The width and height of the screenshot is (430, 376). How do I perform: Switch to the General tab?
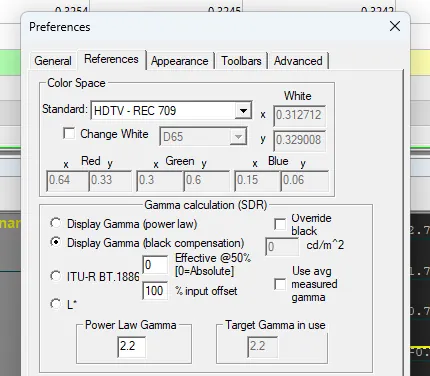coord(53,61)
